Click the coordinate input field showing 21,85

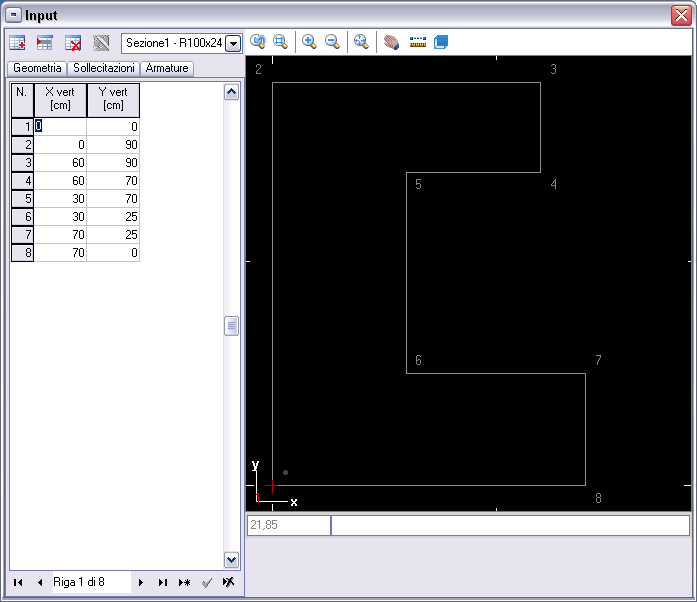288,525
